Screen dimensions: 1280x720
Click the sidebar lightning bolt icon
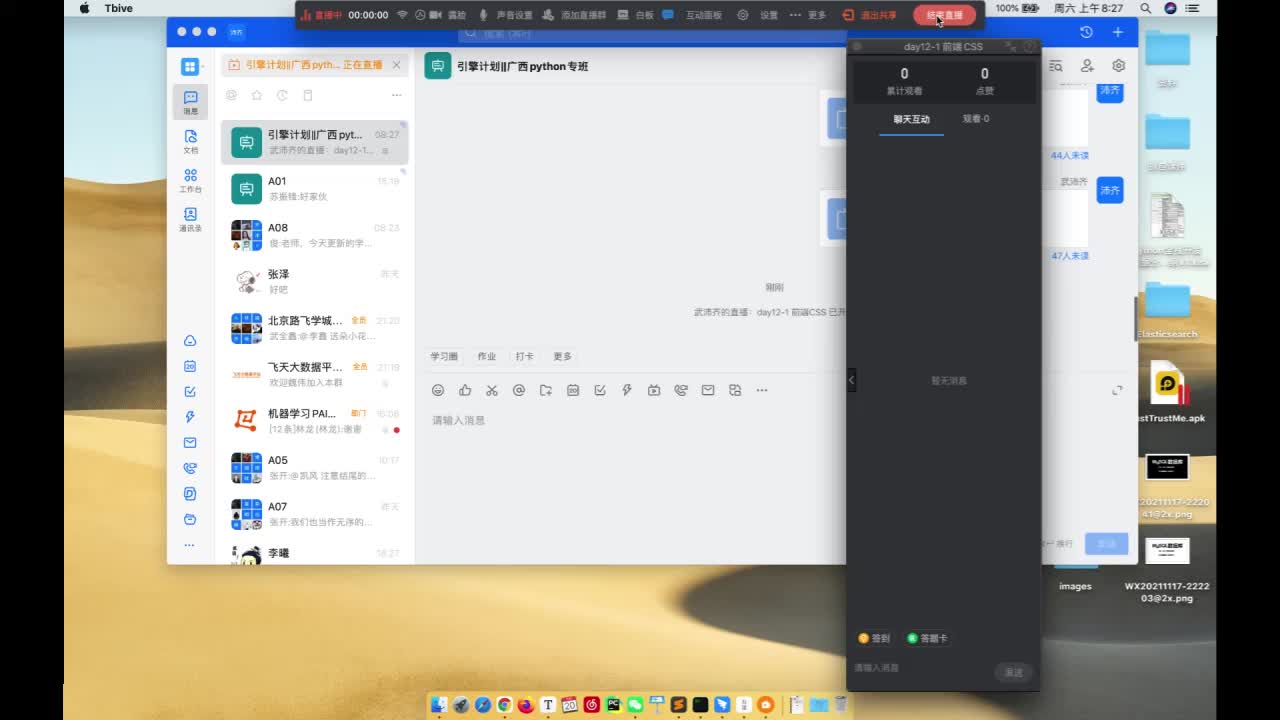point(190,417)
